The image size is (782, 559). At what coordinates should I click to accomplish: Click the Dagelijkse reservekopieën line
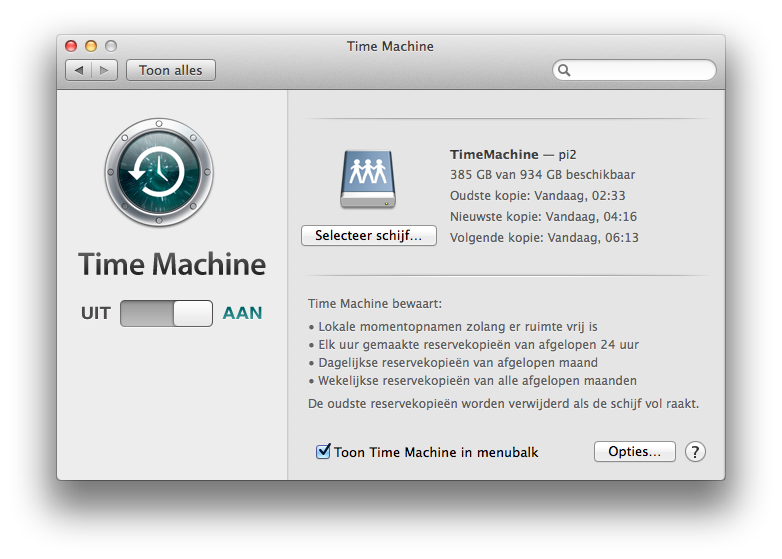tap(453, 363)
